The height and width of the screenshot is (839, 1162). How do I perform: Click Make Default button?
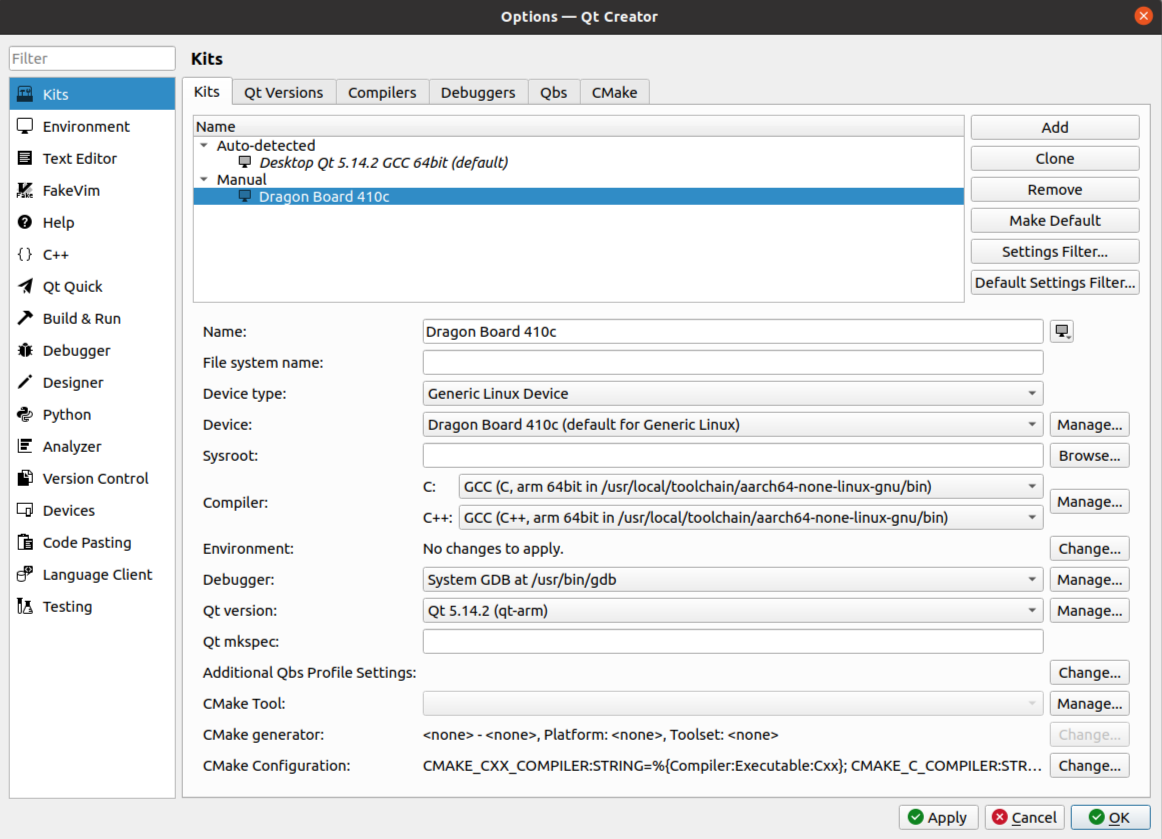(x=1055, y=221)
